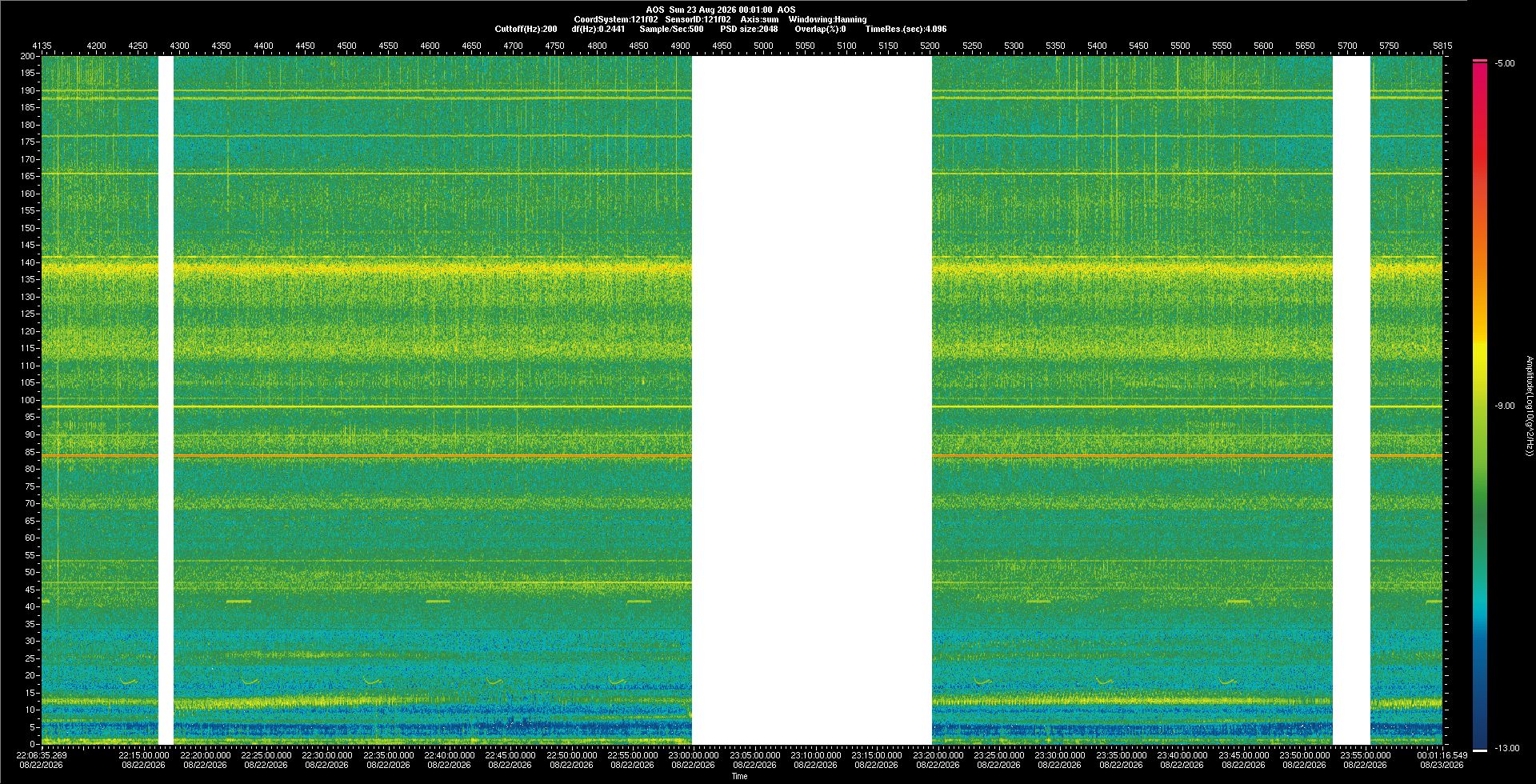Select the 'Overlap(%):0' parameter text
This screenshot has width=1536, height=784.
coord(820,29)
